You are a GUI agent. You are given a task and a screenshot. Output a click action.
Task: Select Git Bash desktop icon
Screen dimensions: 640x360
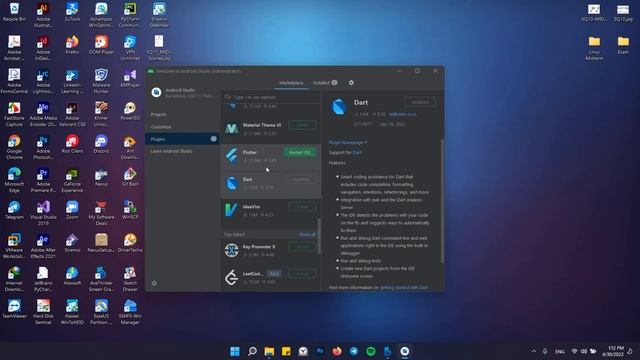pyautogui.click(x=130, y=177)
